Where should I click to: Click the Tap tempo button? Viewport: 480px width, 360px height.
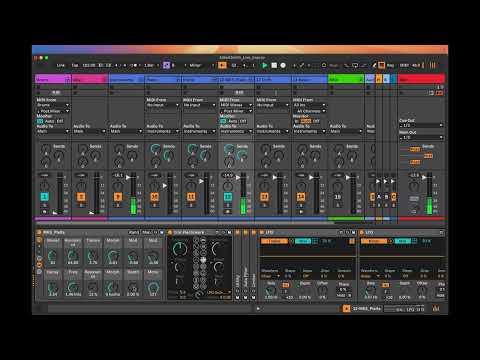pos(75,66)
